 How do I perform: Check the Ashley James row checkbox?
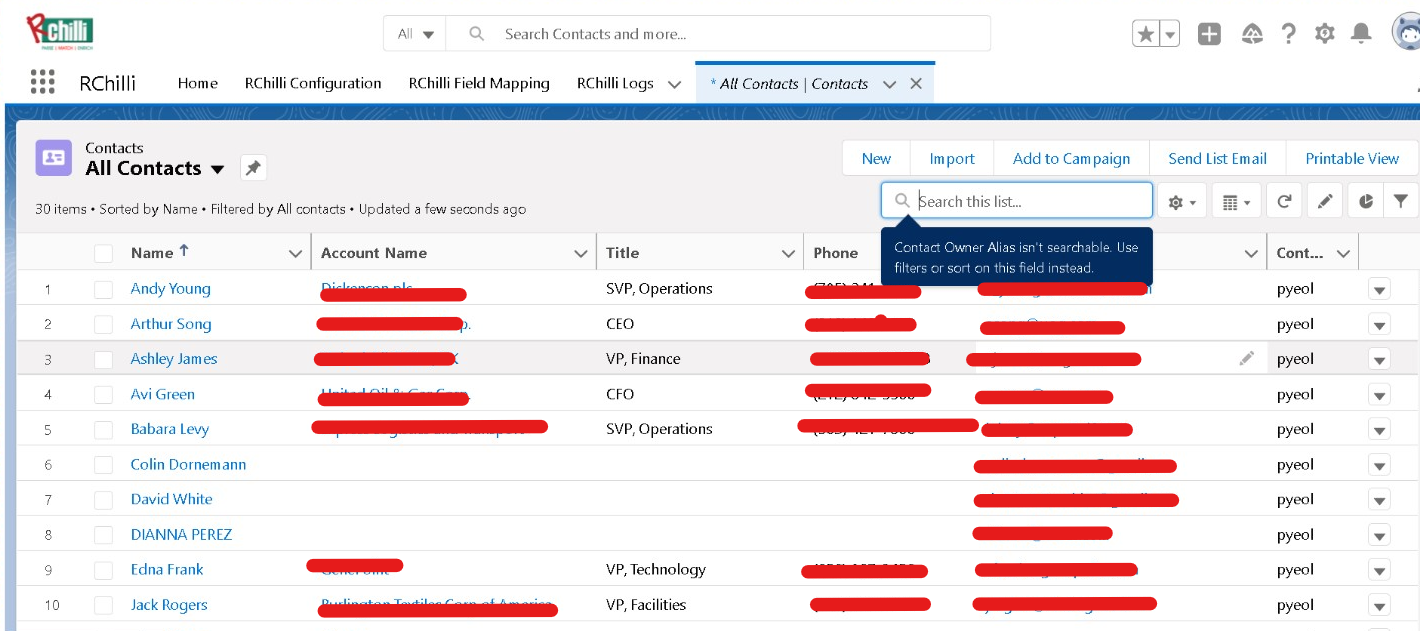pos(104,359)
